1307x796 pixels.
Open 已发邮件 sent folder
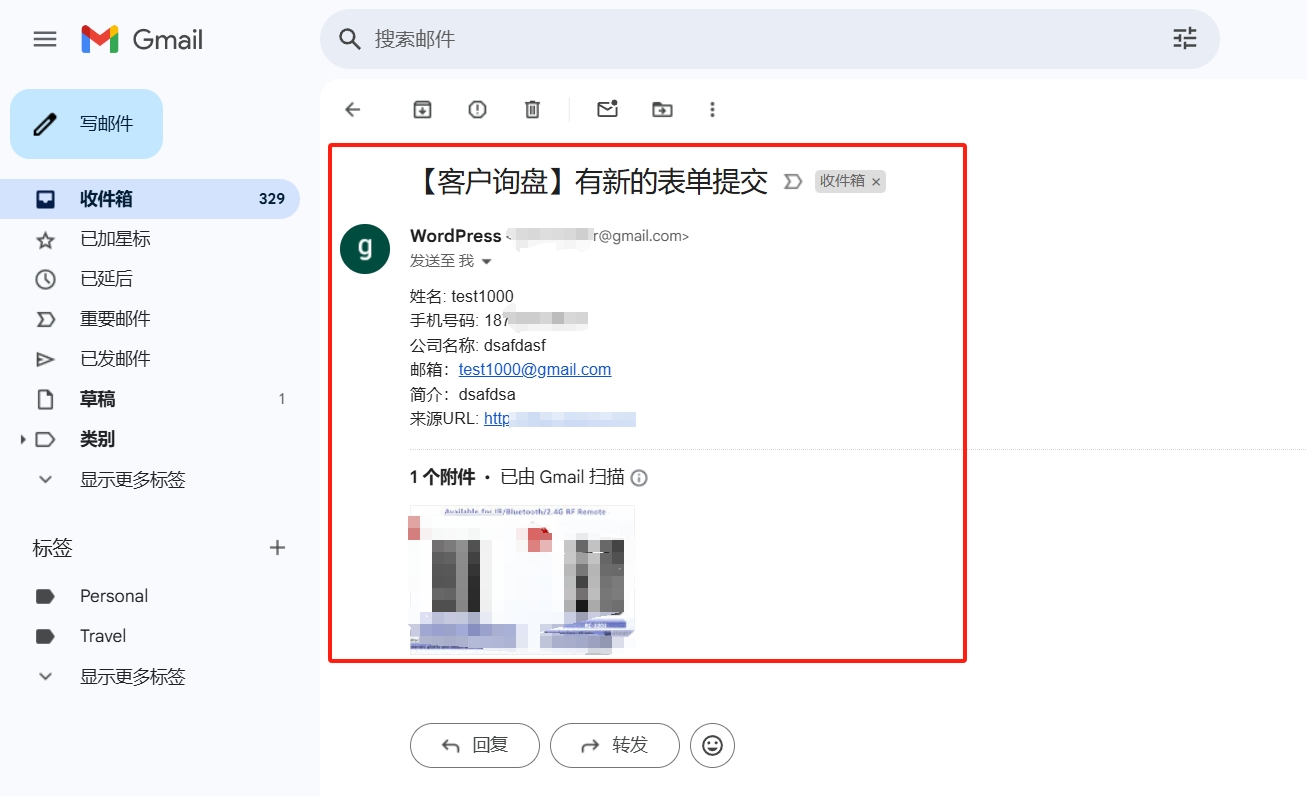150,359
